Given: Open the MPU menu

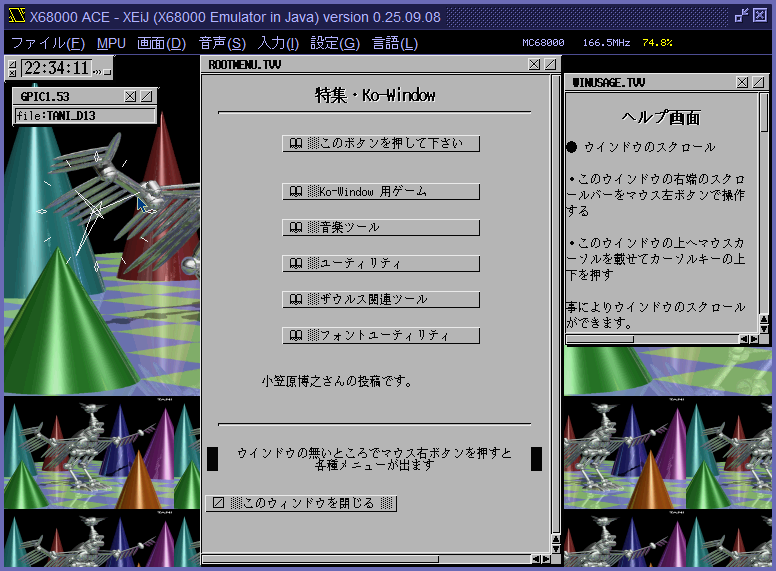Looking at the screenshot, I should click(x=111, y=43).
